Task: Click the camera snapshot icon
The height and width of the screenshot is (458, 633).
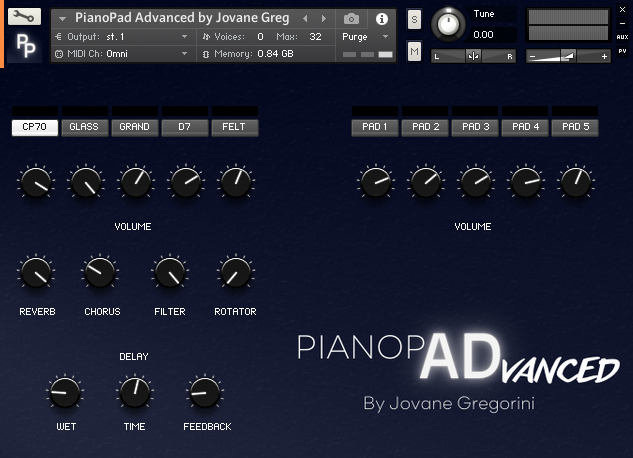Action: [x=351, y=19]
